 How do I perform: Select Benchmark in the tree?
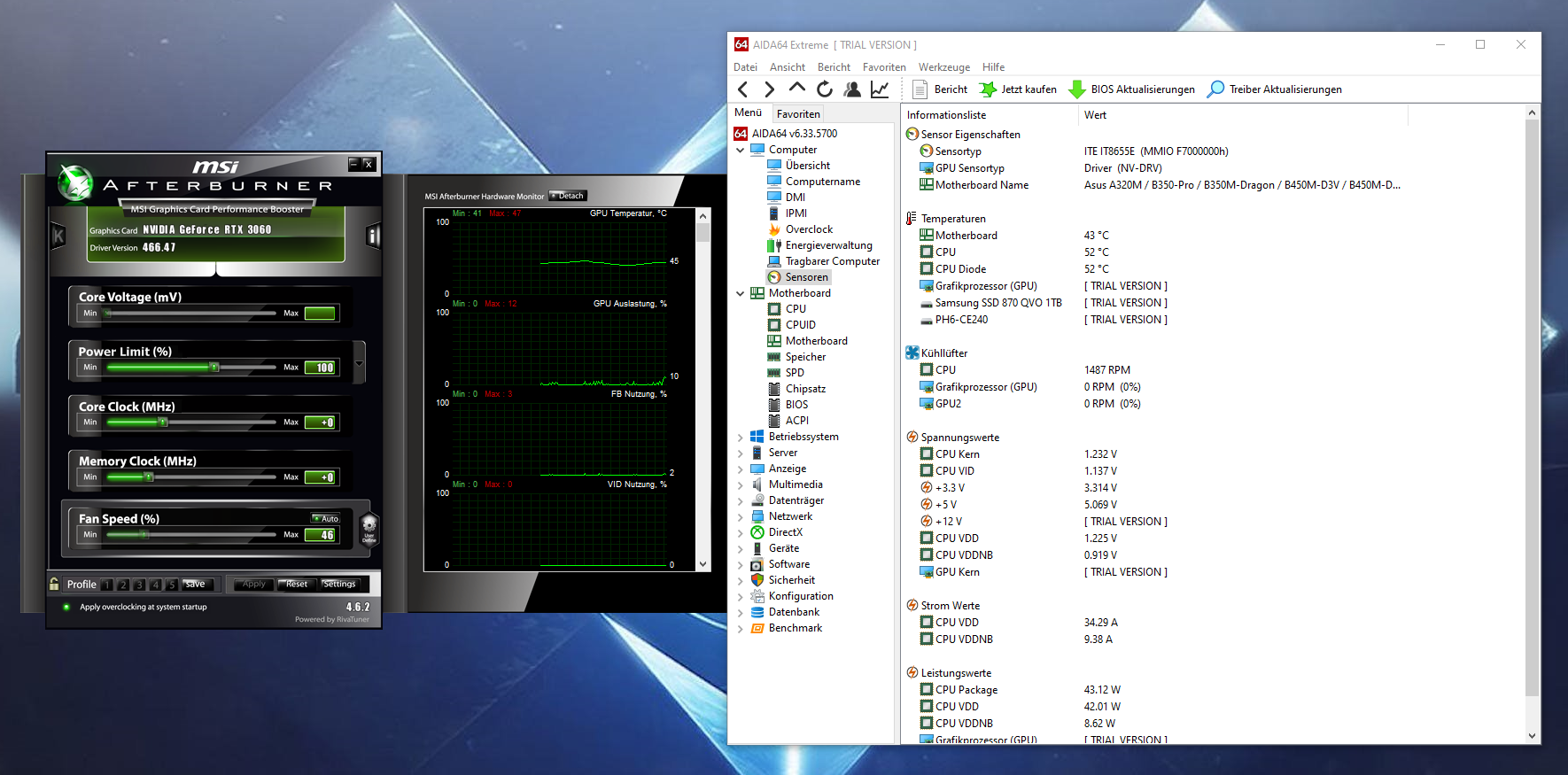click(795, 628)
